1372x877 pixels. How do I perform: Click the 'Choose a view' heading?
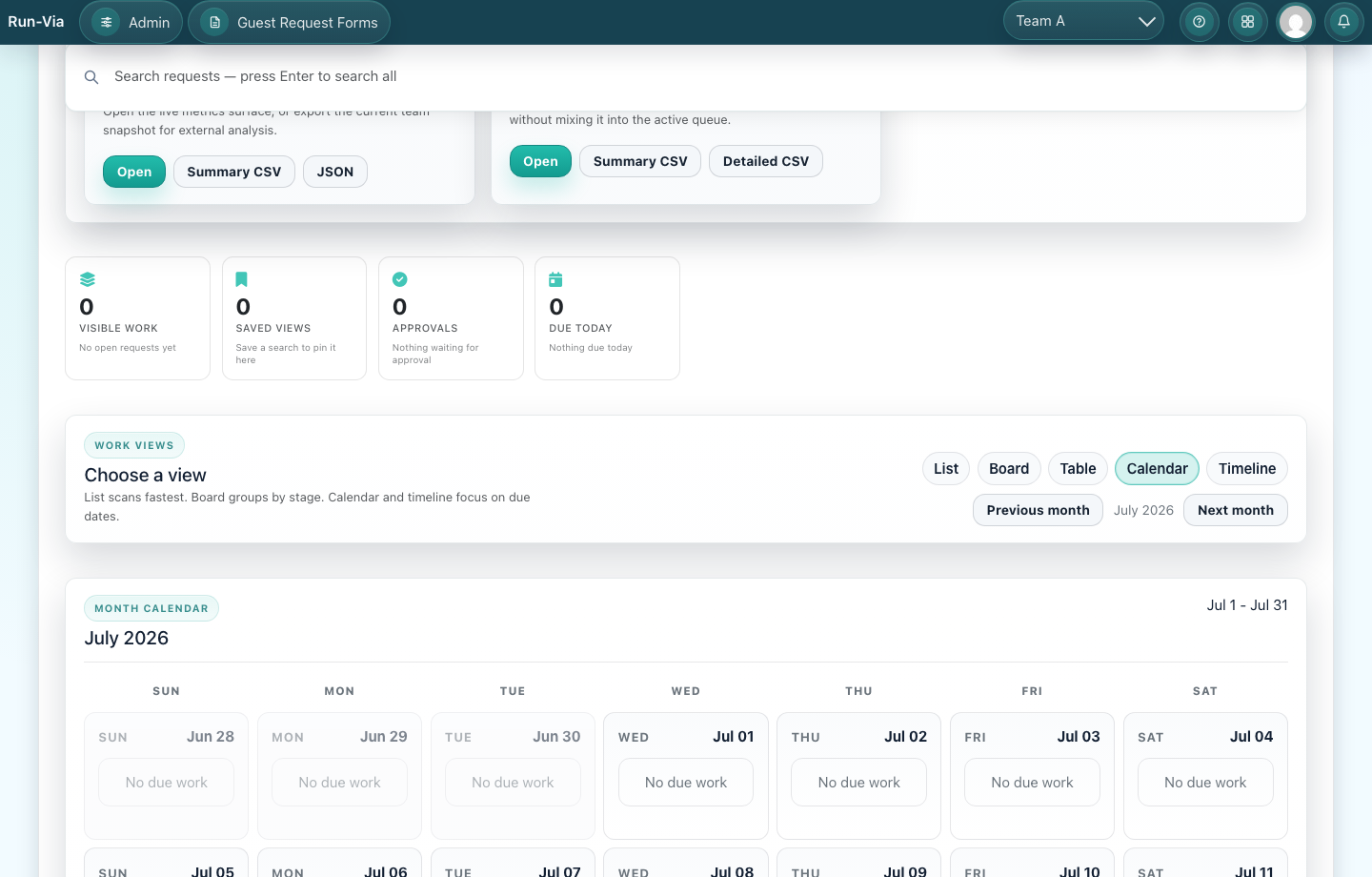[x=145, y=475]
